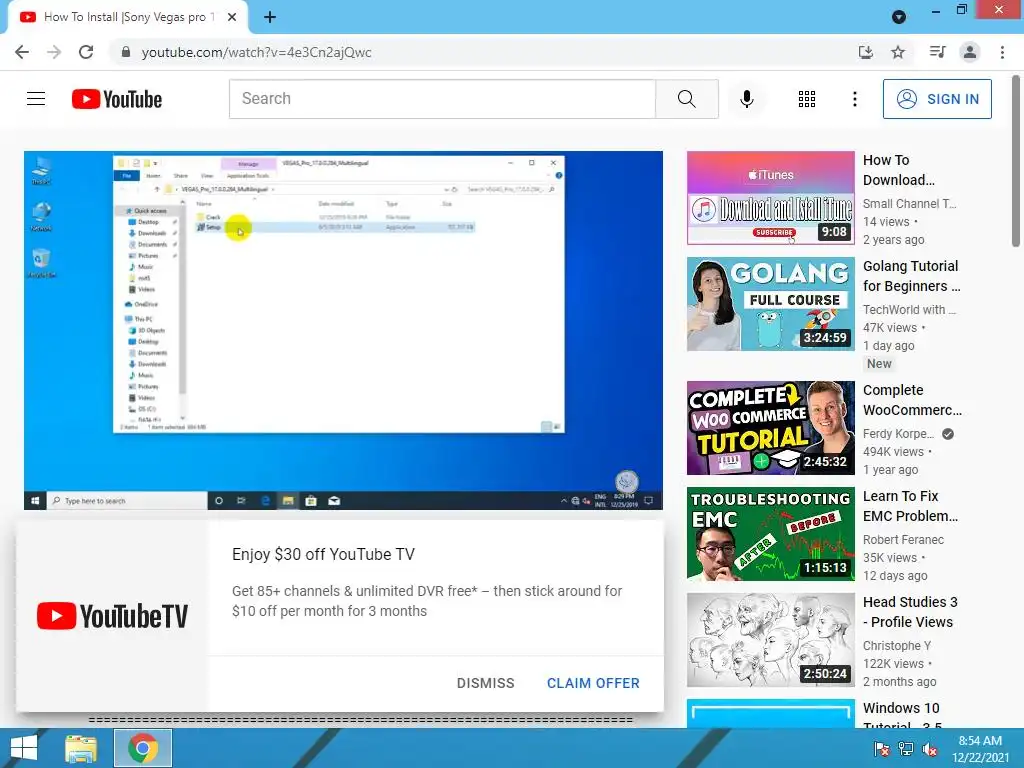
Task: Open the WooCommerce Tutorial thumbnail
Action: click(x=771, y=428)
